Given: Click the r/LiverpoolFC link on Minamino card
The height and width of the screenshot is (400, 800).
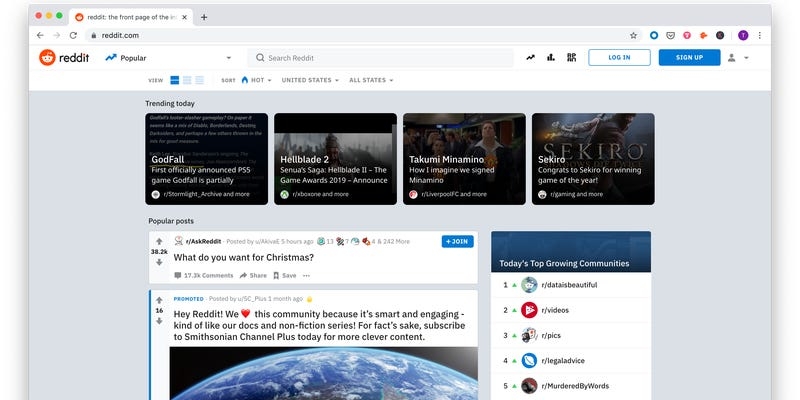Looking at the screenshot, I should point(454,194).
